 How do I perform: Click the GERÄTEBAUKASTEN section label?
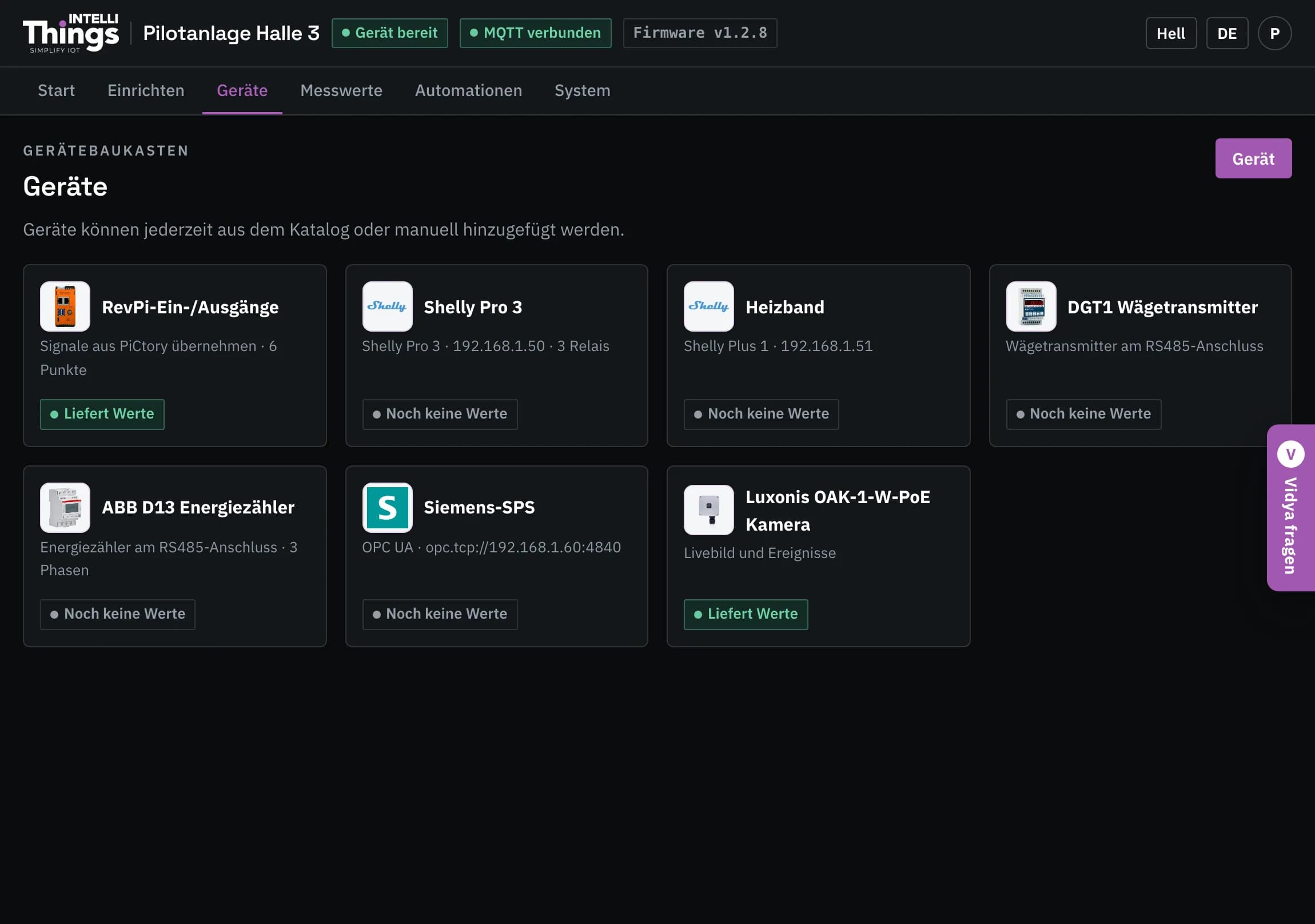[x=106, y=150]
